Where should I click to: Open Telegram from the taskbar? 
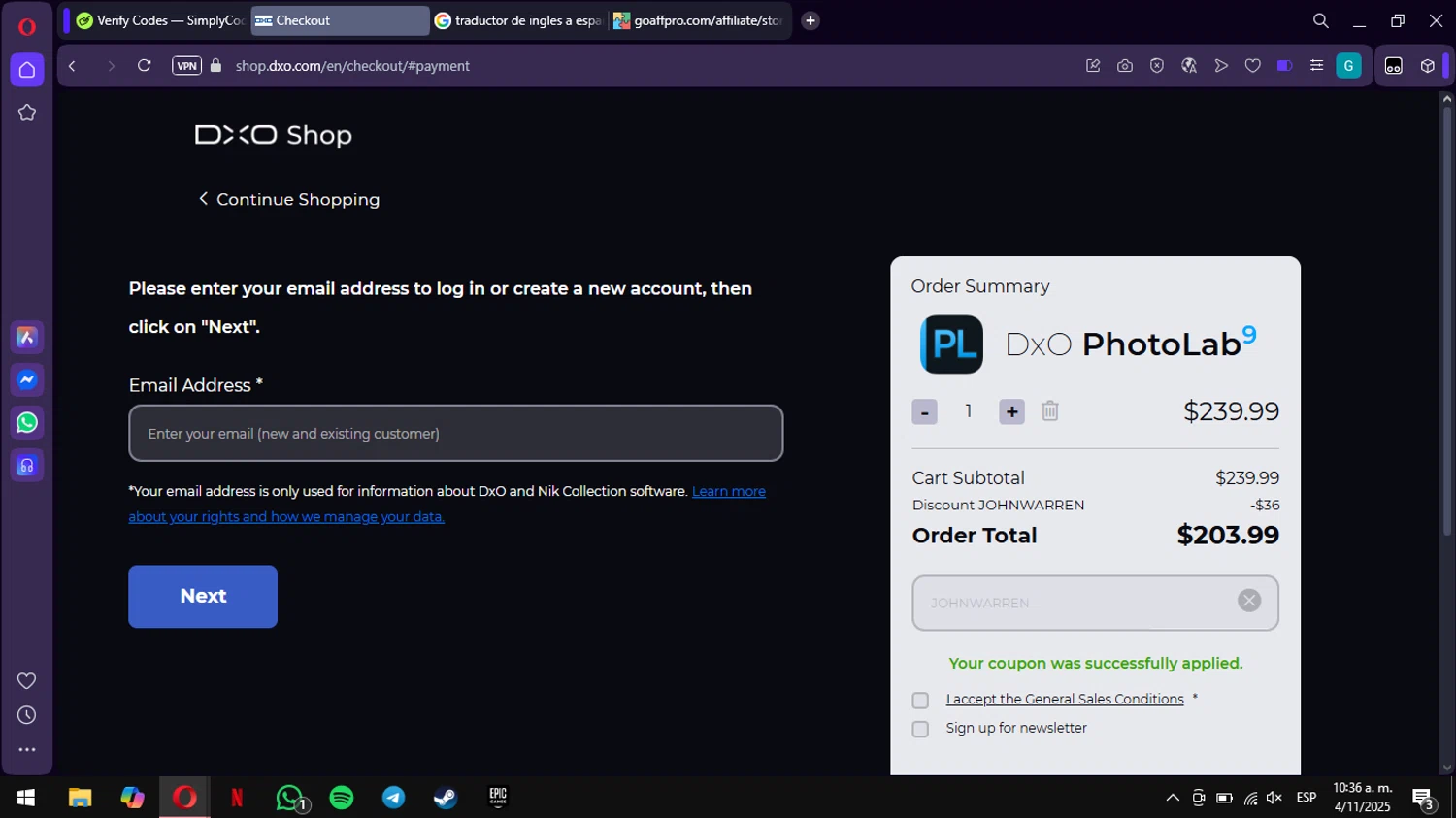click(x=393, y=798)
